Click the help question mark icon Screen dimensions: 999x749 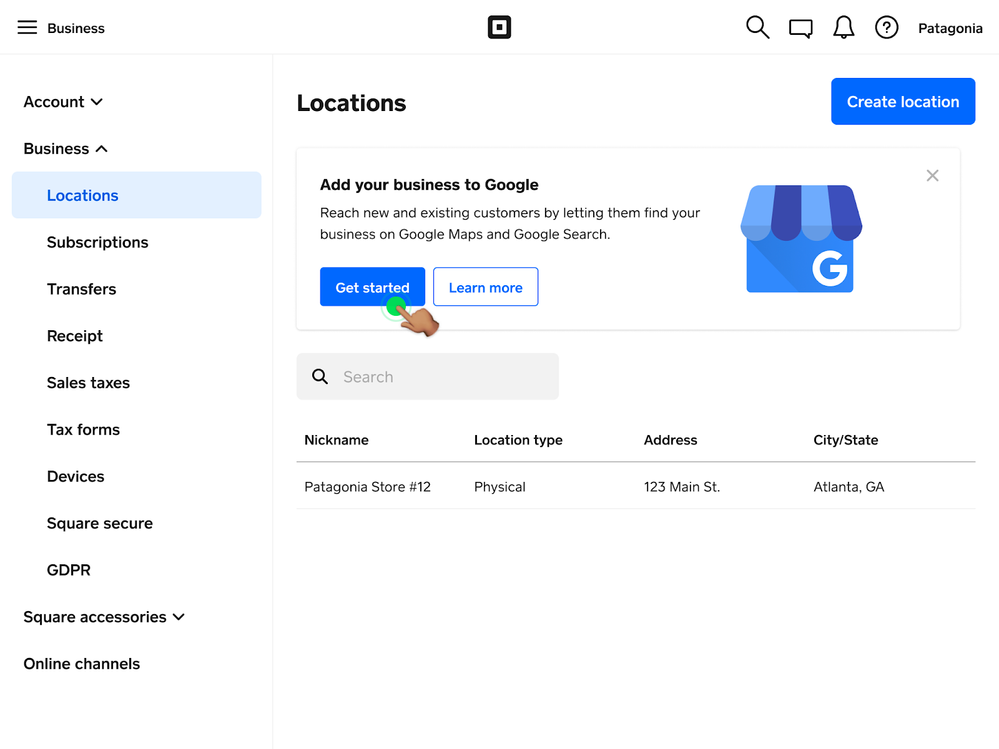[x=886, y=28]
